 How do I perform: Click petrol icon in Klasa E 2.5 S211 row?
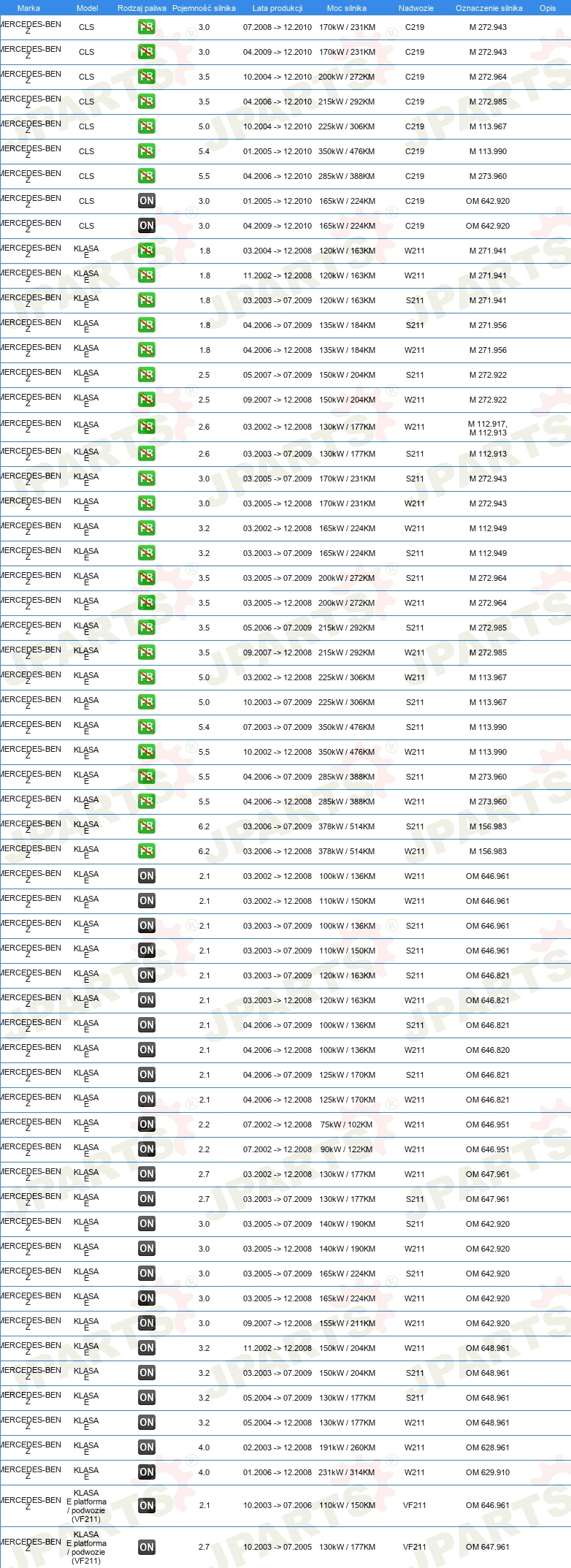(x=146, y=375)
